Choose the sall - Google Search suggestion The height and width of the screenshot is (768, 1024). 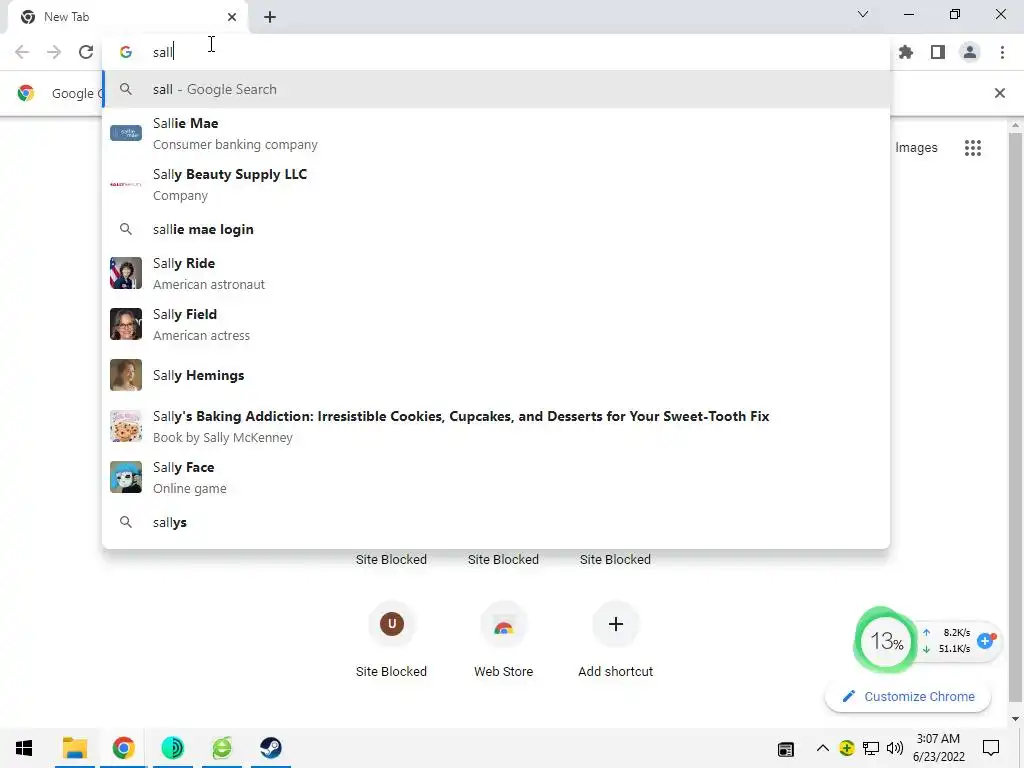click(496, 89)
